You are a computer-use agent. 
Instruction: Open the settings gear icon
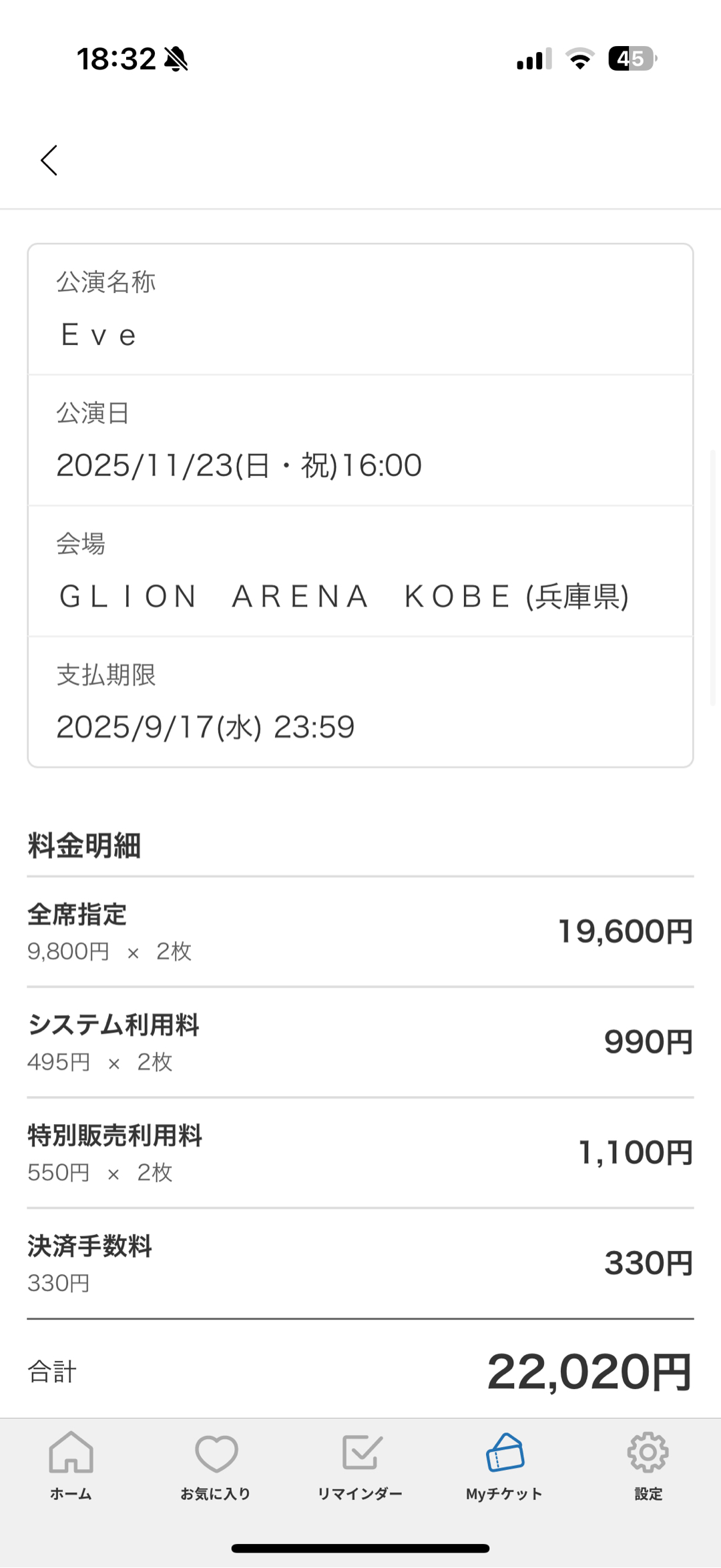click(x=648, y=1452)
